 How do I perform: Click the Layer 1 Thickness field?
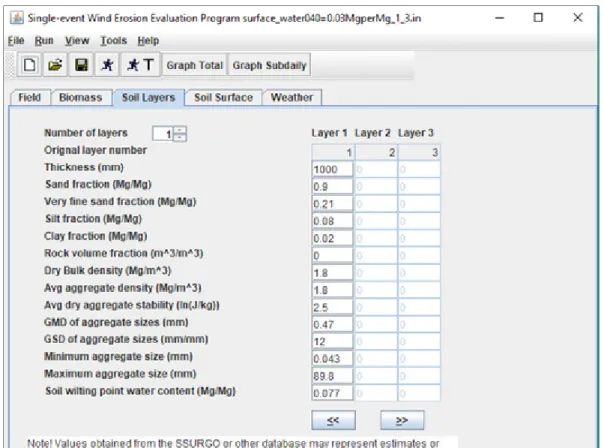point(332,169)
